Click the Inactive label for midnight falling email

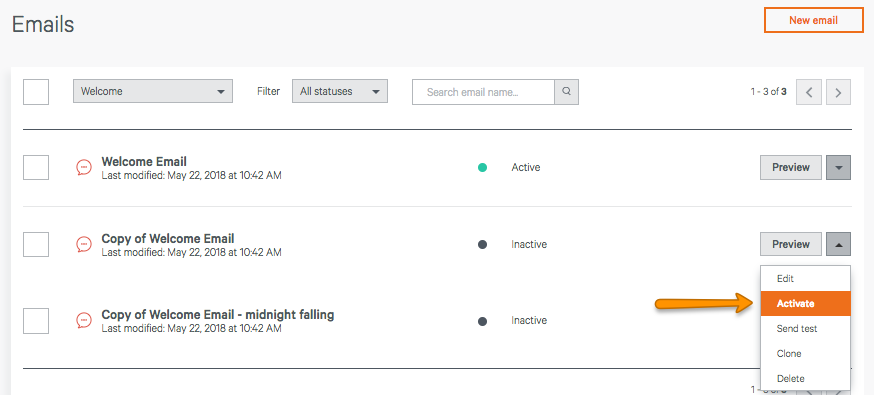point(529,320)
